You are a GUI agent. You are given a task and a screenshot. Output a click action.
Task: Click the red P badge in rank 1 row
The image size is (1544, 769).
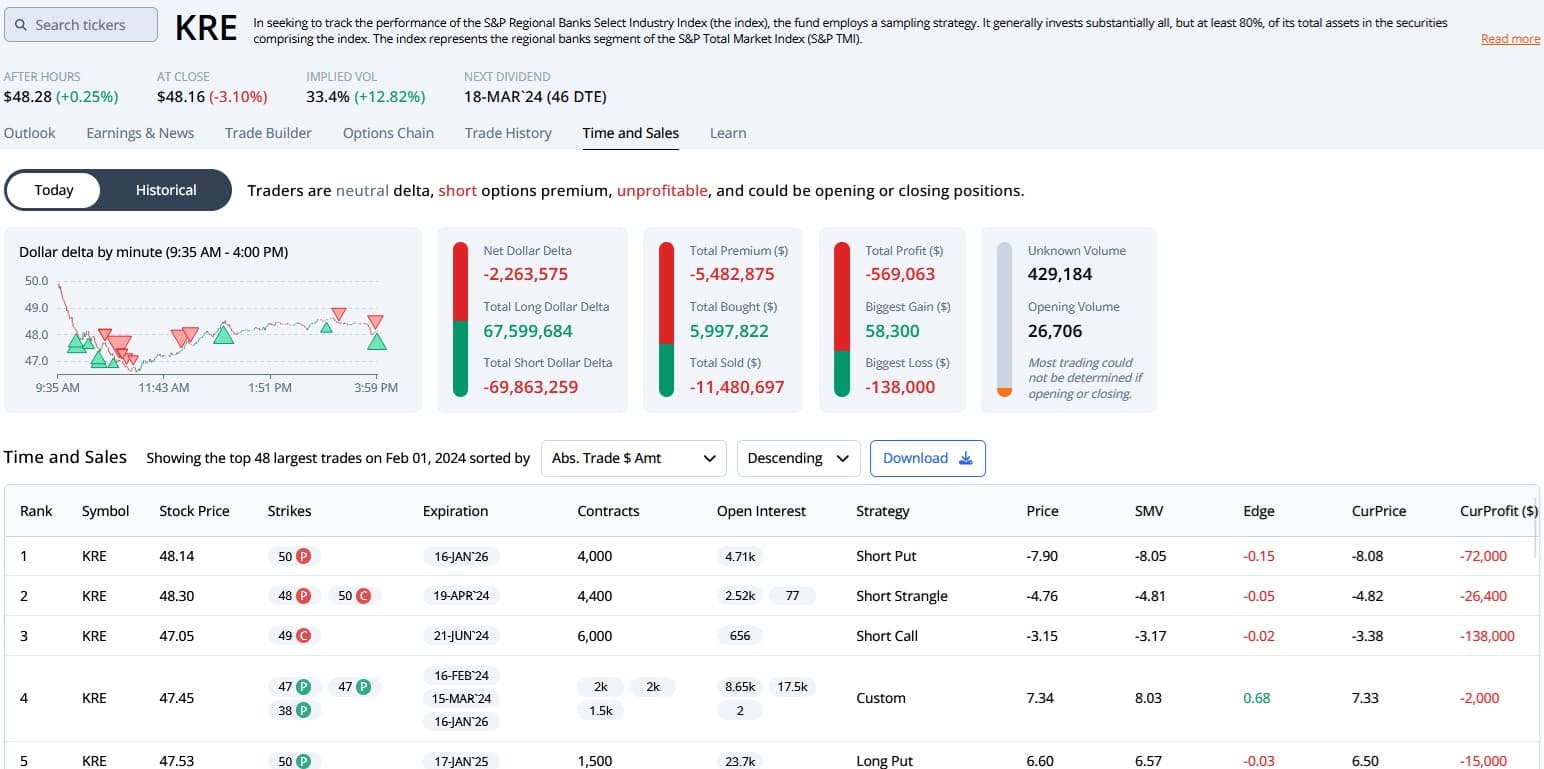[304, 556]
